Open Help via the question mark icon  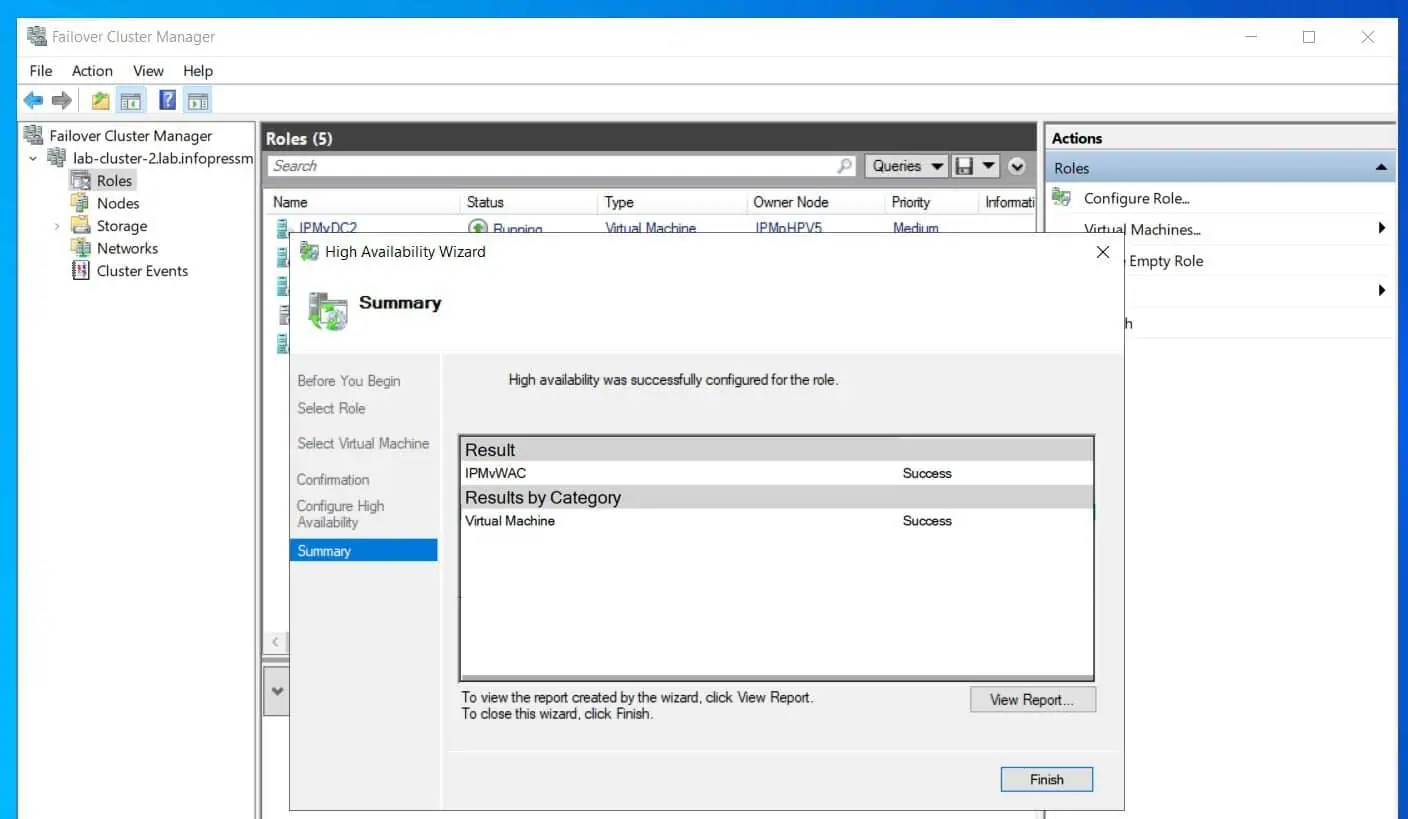pos(167,100)
